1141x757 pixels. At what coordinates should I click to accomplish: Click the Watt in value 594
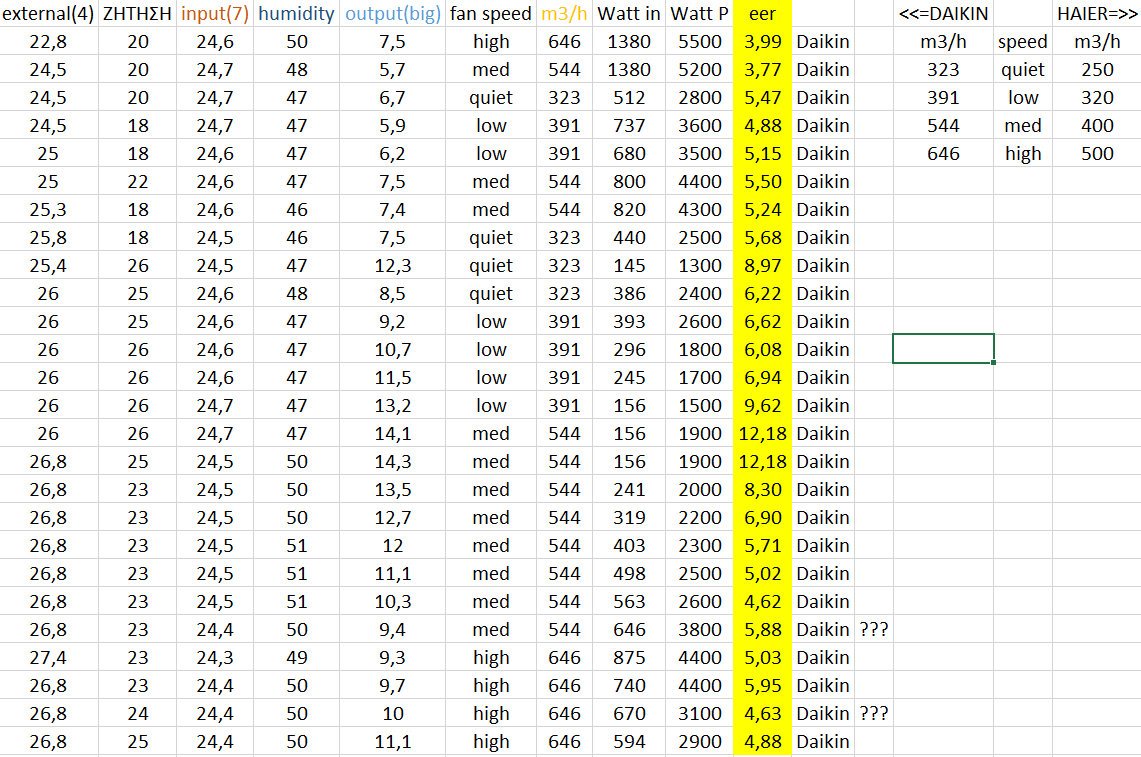pyautogui.click(x=629, y=742)
